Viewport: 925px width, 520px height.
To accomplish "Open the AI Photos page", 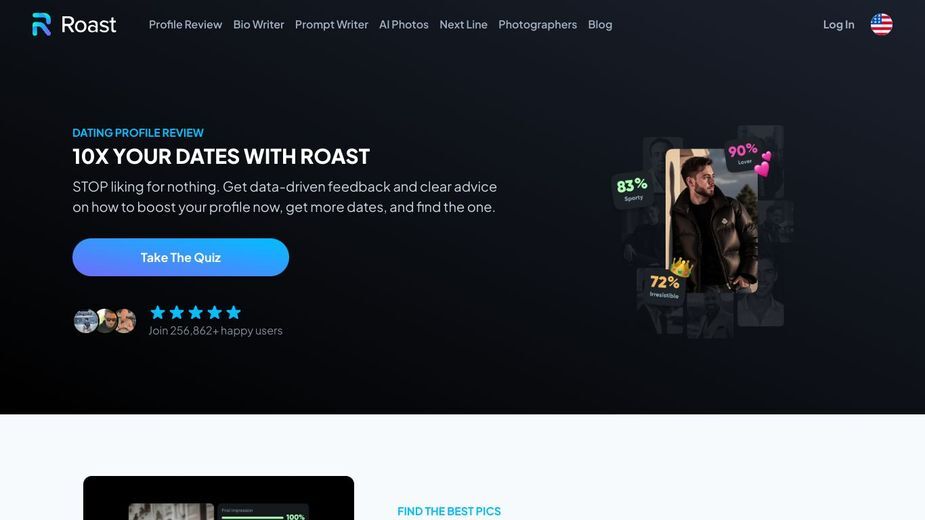I will tap(404, 24).
